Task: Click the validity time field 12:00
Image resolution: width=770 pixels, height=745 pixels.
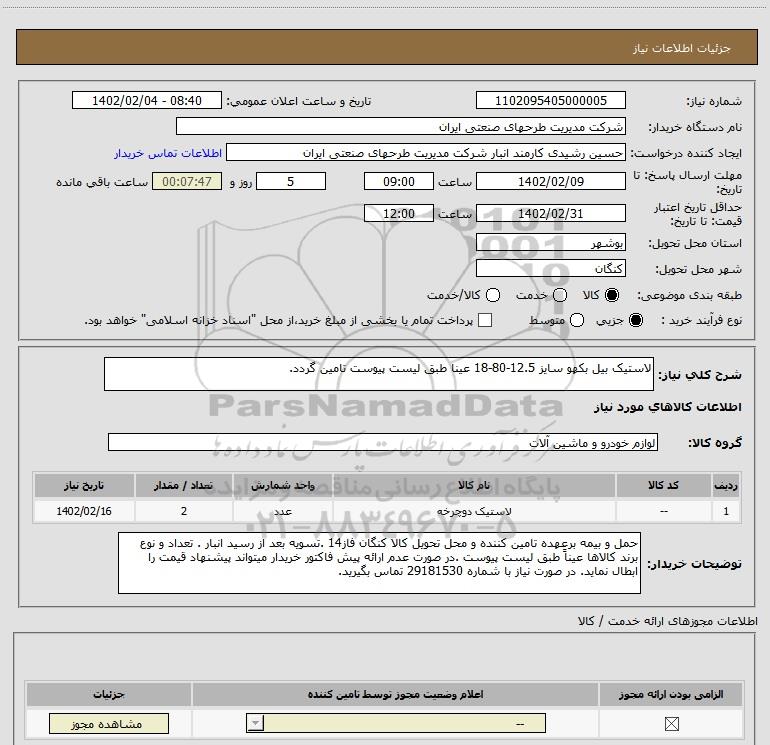Action: click(399, 213)
